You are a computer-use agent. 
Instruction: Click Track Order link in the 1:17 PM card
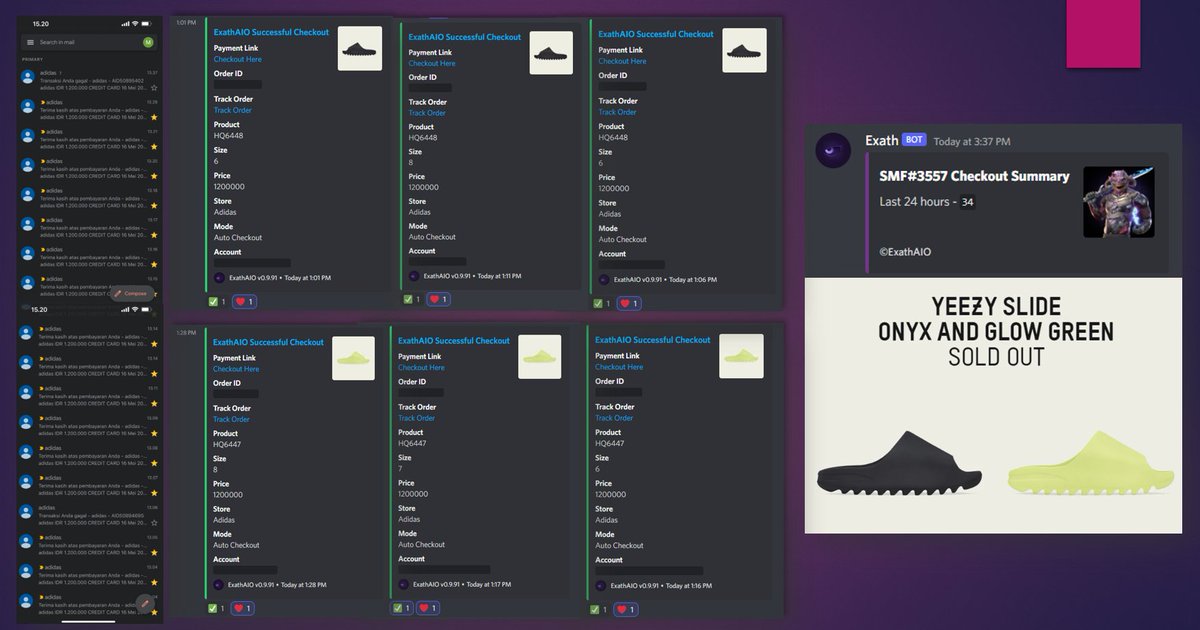pyautogui.click(x=416, y=418)
